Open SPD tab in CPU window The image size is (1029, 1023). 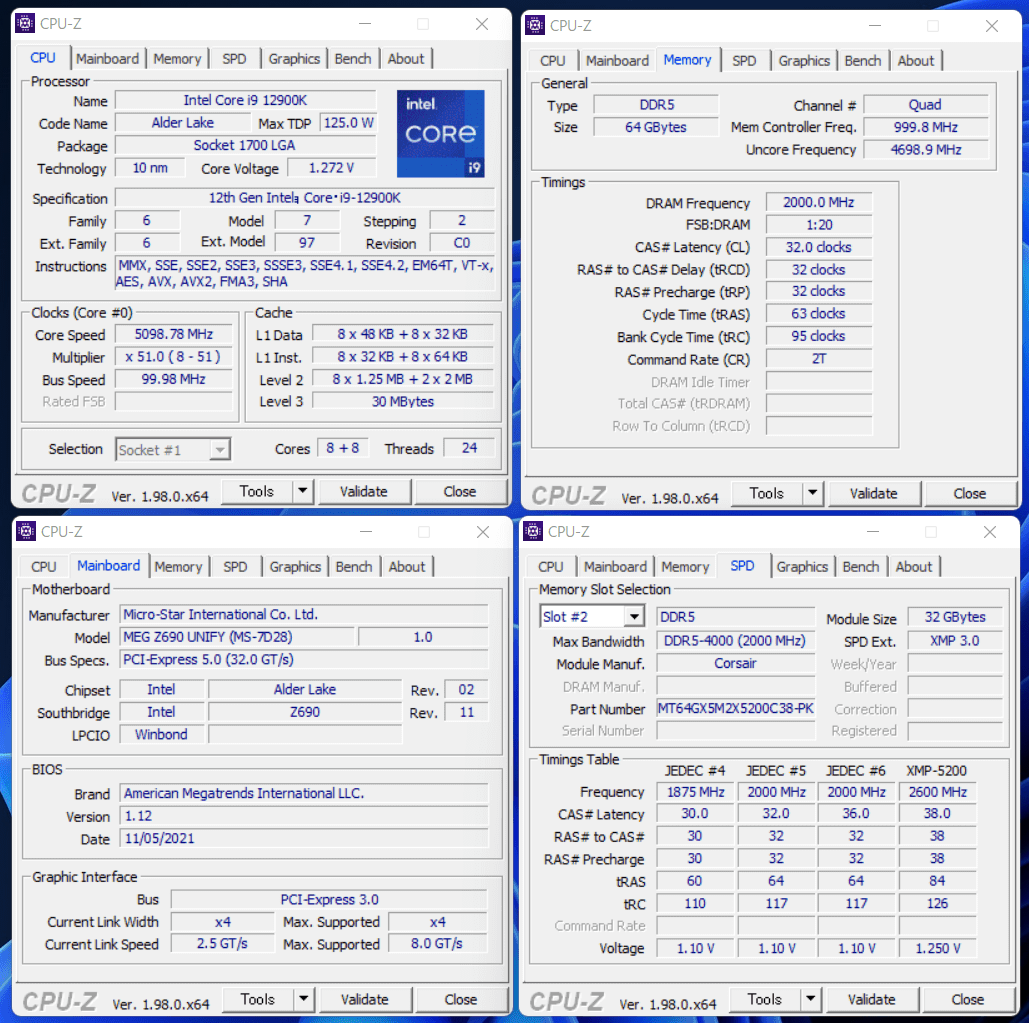pyautogui.click(x=234, y=59)
